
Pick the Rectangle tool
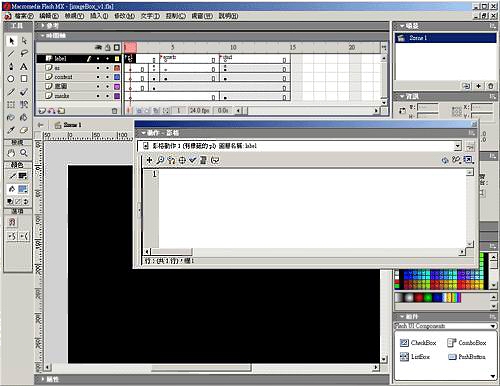24,79
